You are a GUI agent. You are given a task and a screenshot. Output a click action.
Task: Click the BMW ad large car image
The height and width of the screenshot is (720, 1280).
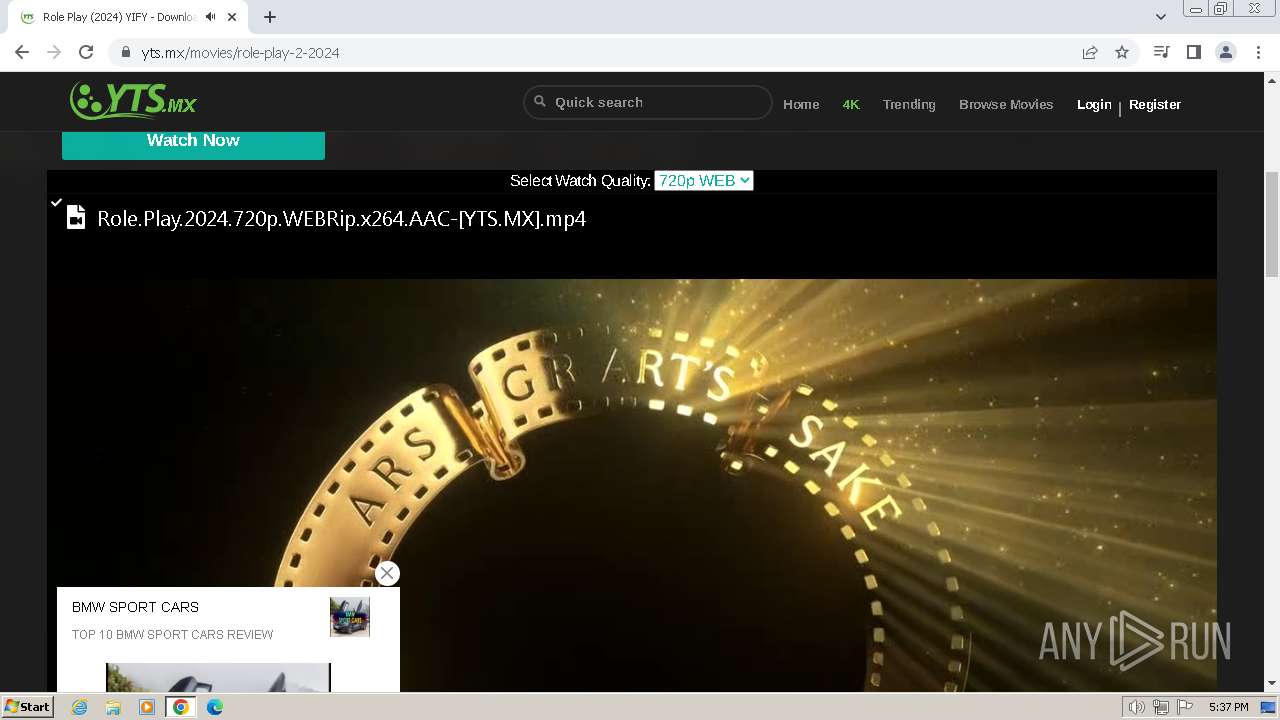pos(218,677)
